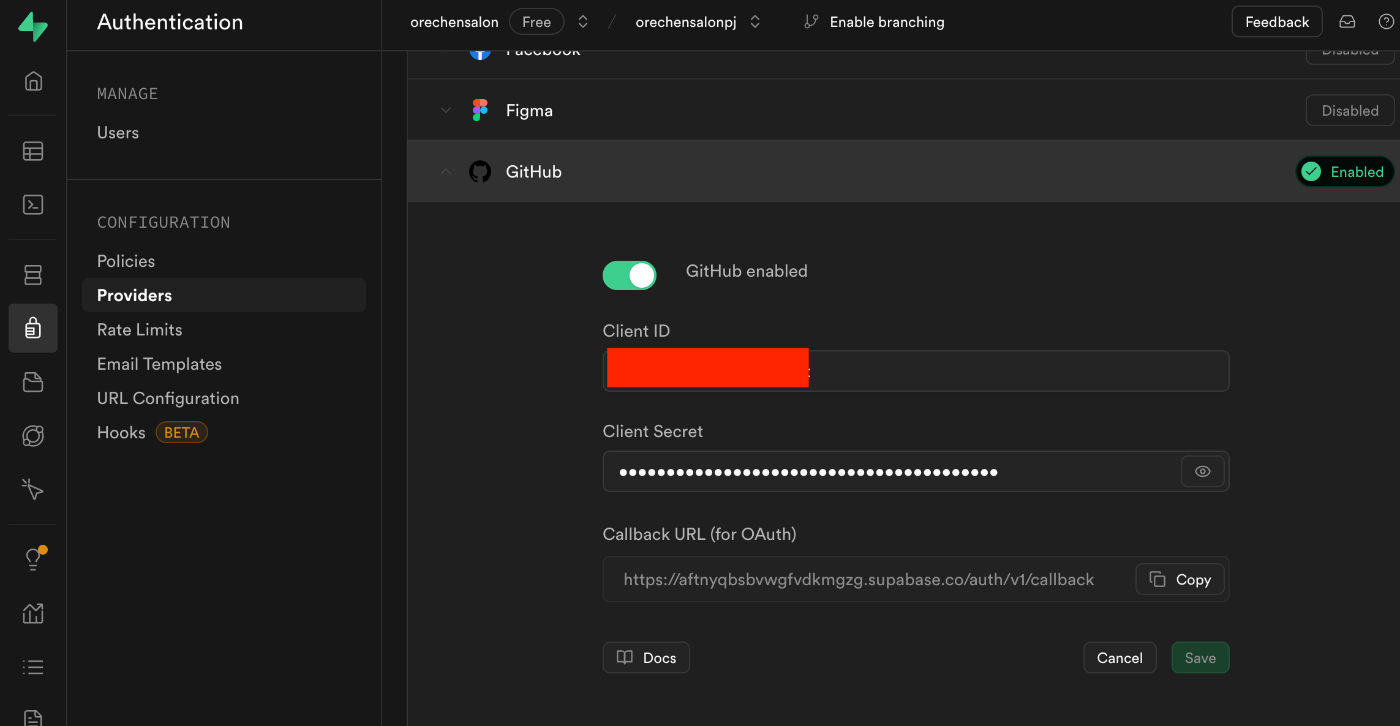Open the Logs list icon in sidebar
Image resolution: width=1400 pixels, height=726 pixels.
pos(33,667)
